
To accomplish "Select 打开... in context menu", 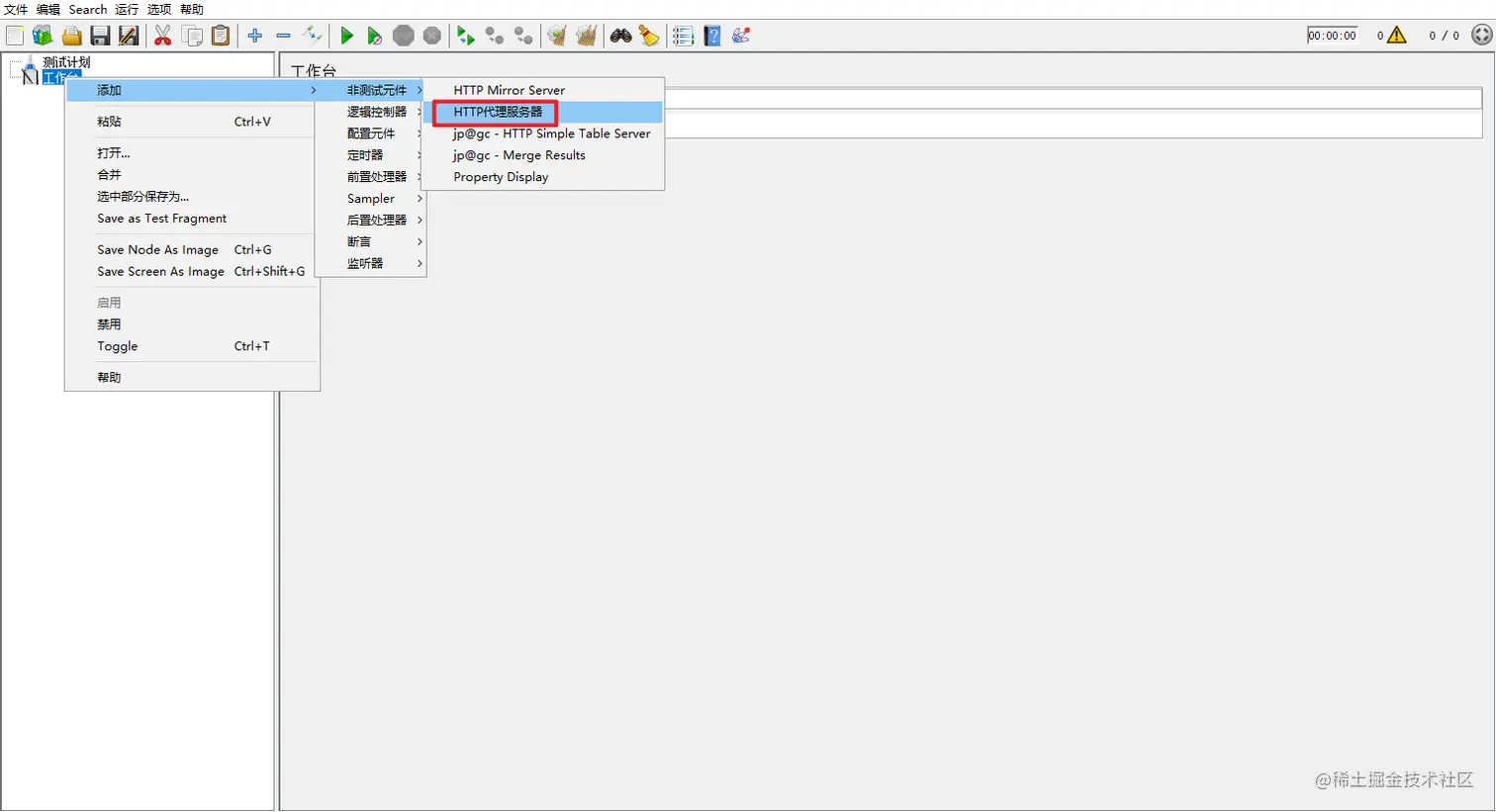I will (x=192, y=153).
